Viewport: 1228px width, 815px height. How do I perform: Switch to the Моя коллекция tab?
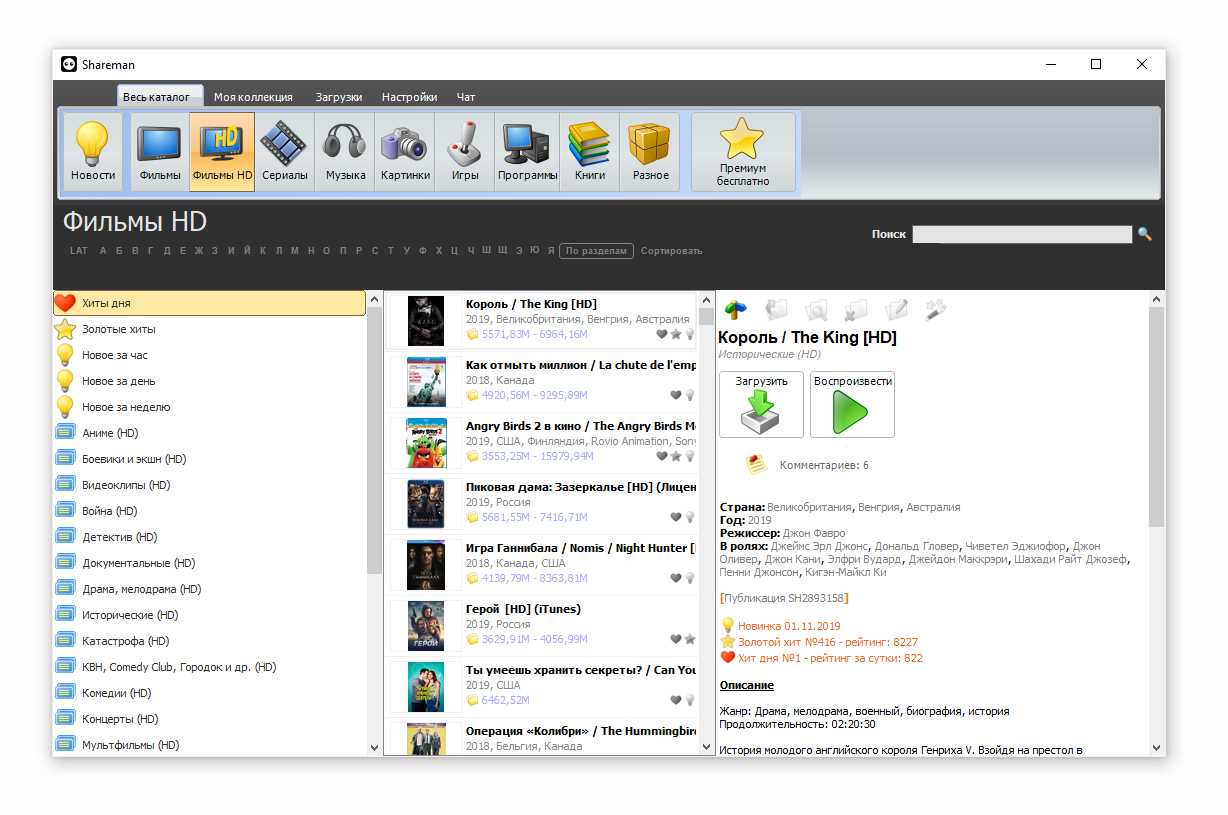click(253, 97)
